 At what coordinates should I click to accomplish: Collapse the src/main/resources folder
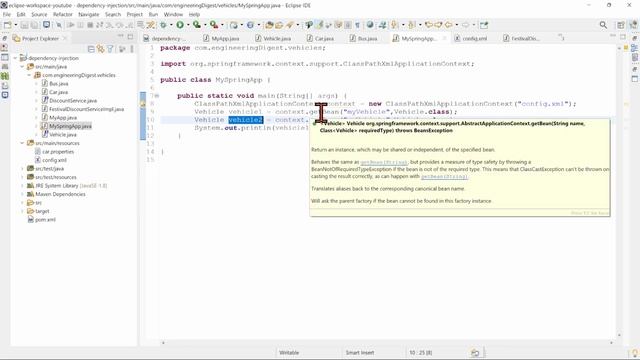tap(22, 143)
